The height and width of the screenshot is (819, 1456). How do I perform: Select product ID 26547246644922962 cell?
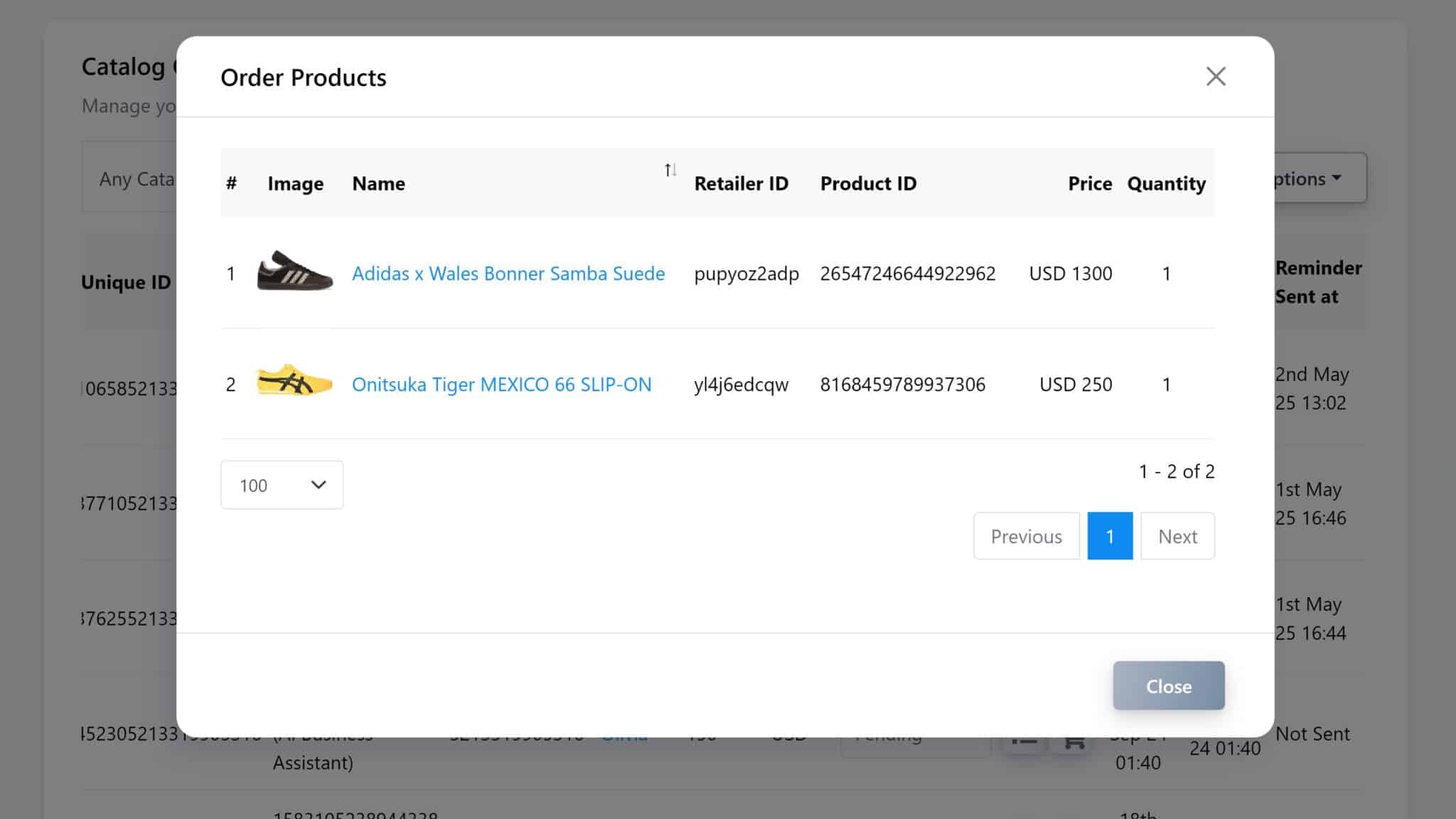tap(907, 274)
